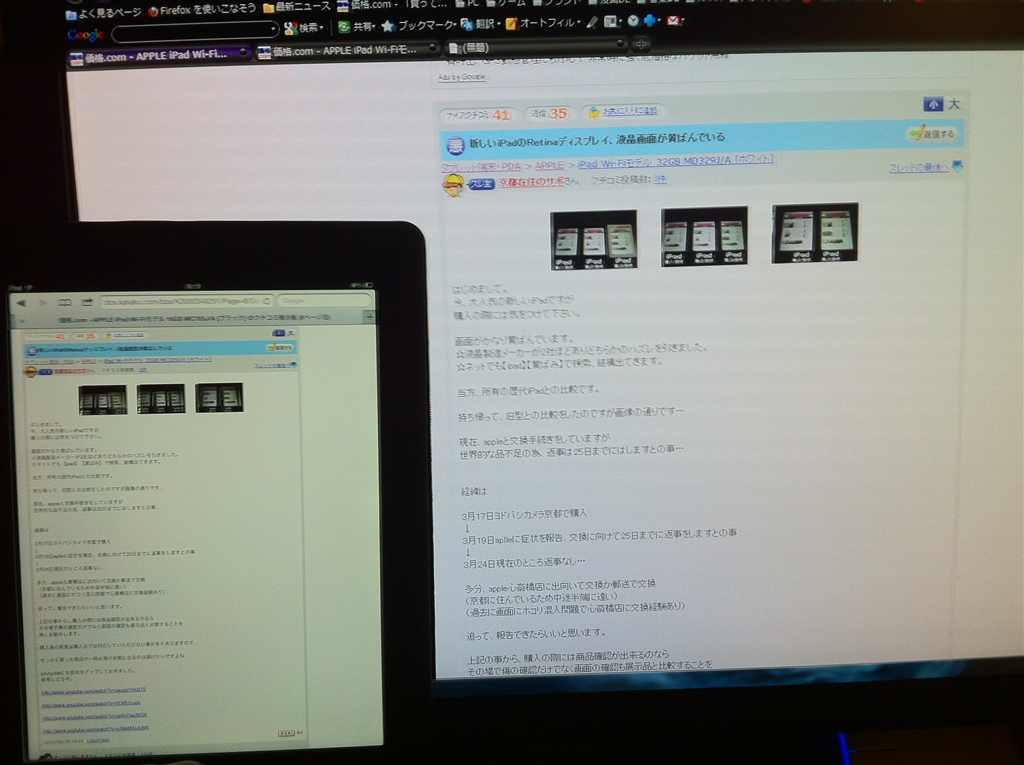Open the 最新ニュース bookmark folder
1024x765 pixels.
point(296,7)
